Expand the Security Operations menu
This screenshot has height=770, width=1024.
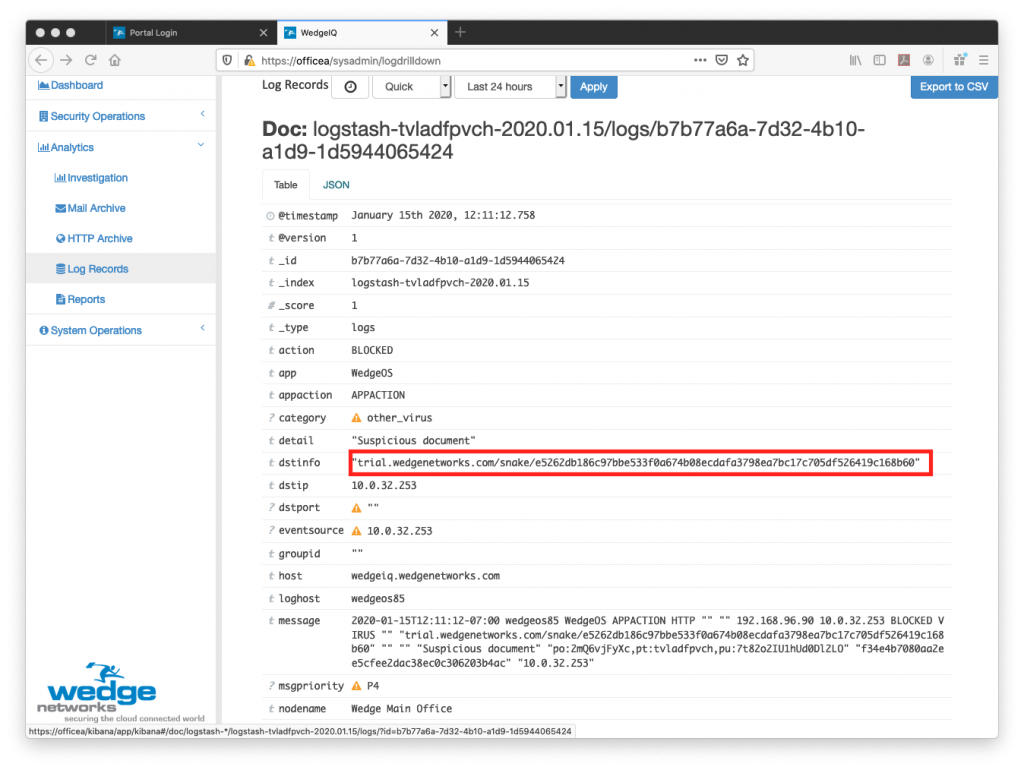point(121,116)
